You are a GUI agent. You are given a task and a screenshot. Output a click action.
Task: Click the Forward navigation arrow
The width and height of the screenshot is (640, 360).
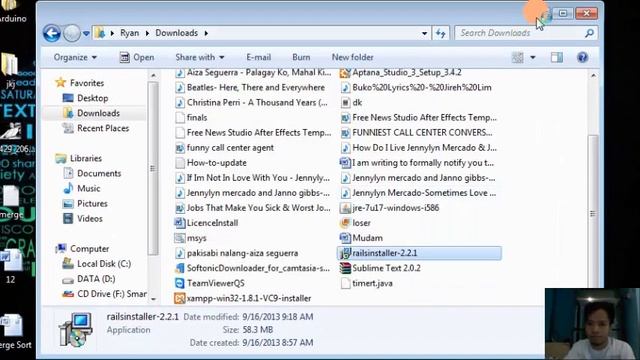click(x=71, y=33)
